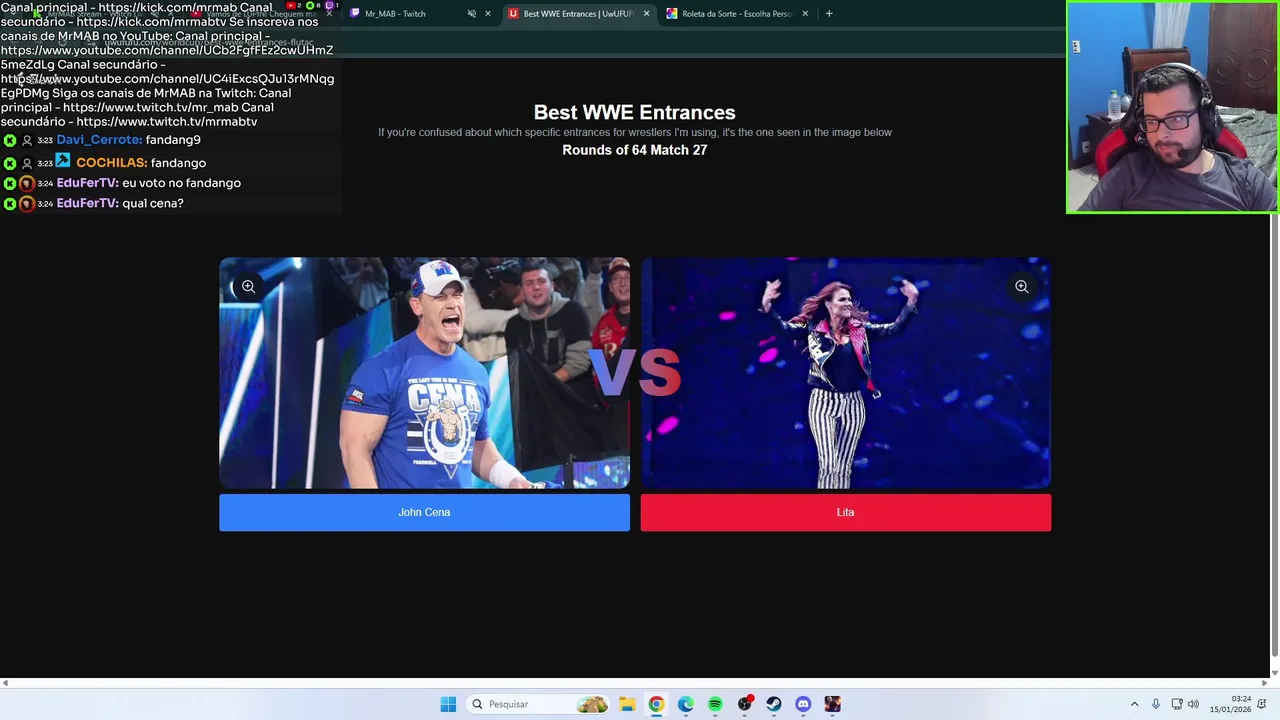1280x720 pixels.
Task: Select the Lita entrance picture
Action: tap(845, 373)
